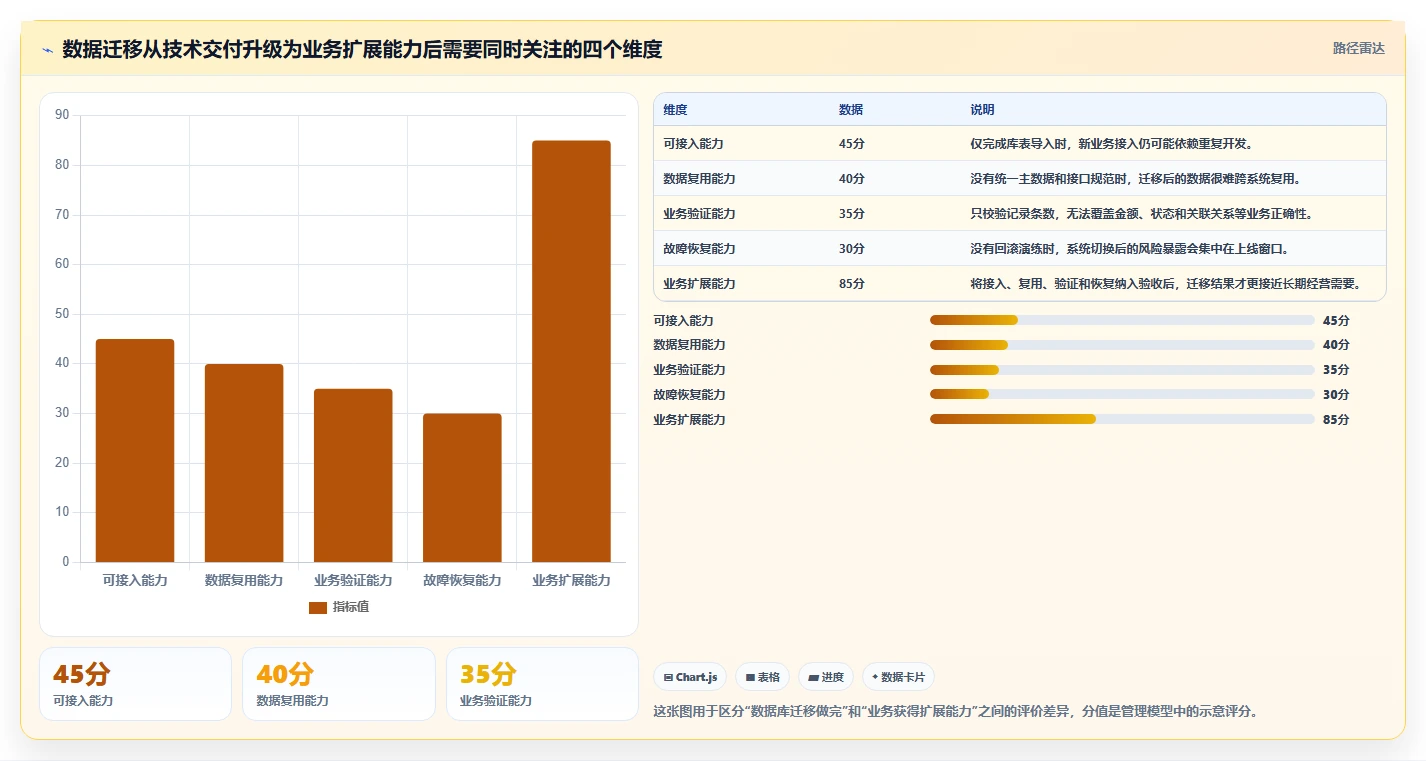The width and height of the screenshot is (1426, 761).
Task: Click the 90 tick on the y-axis
Action: click(x=62, y=115)
